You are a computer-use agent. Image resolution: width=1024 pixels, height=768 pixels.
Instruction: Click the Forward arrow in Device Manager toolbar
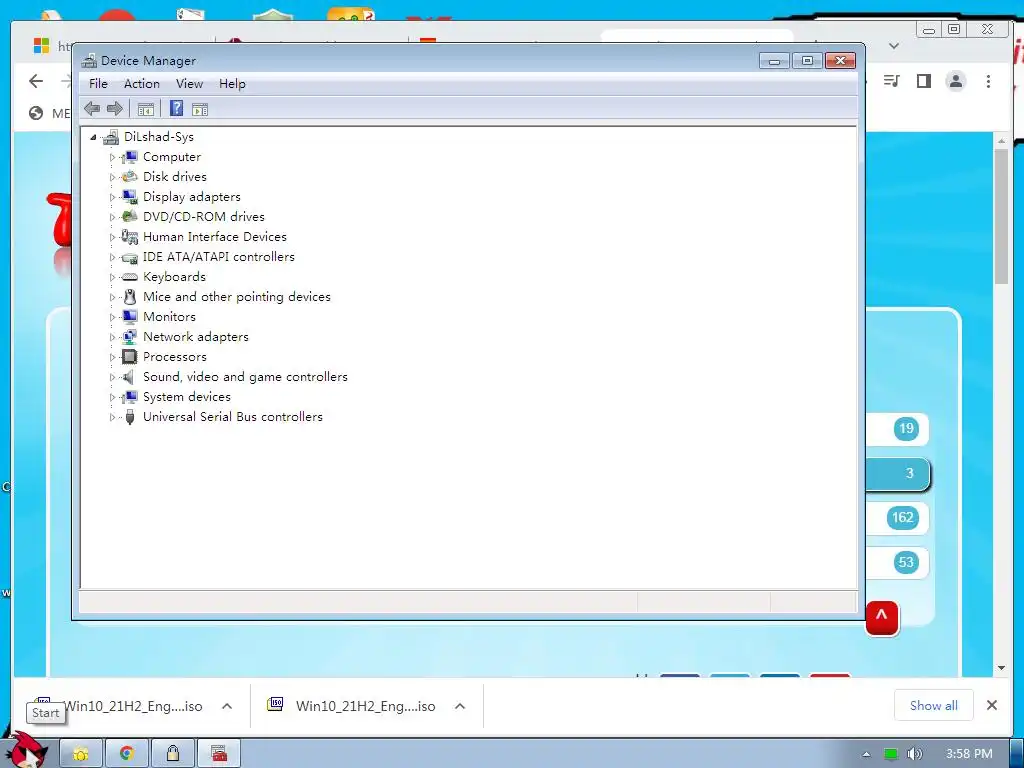pos(115,109)
